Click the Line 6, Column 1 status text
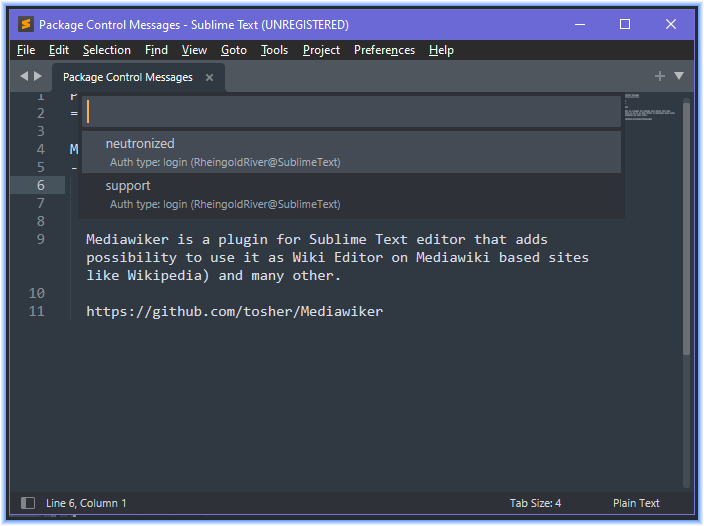 [86, 503]
